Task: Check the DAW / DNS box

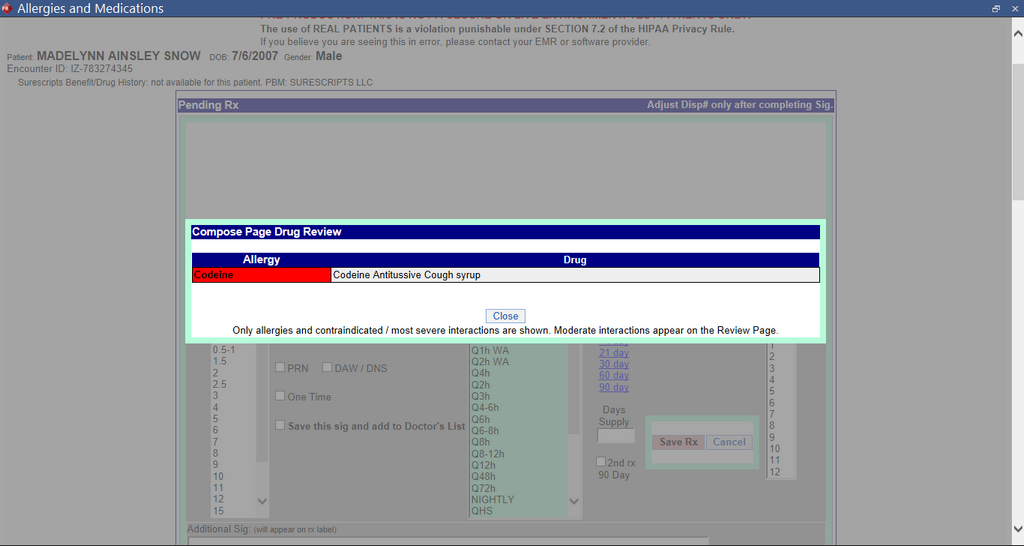Action: tap(327, 368)
